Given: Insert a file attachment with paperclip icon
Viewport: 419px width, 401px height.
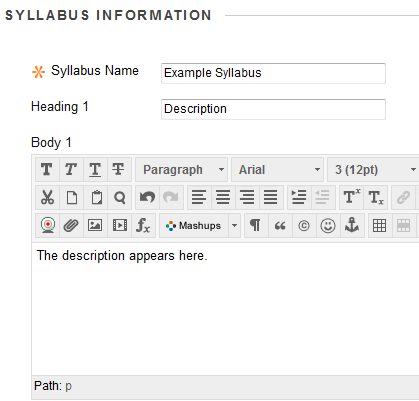Looking at the screenshot, I should tap(71, 226).
